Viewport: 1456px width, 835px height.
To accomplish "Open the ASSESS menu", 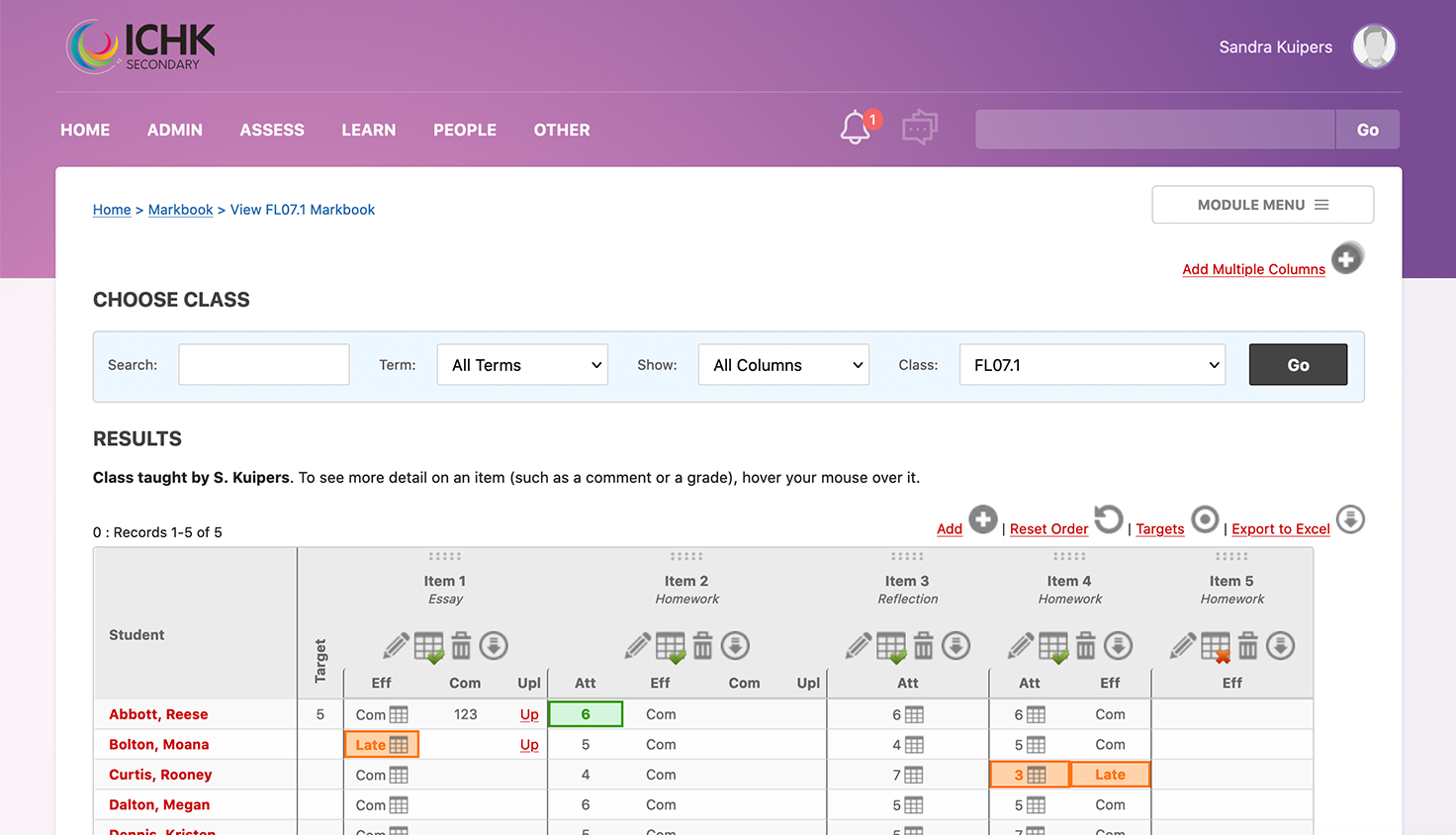I will click(x=272, y=130).
